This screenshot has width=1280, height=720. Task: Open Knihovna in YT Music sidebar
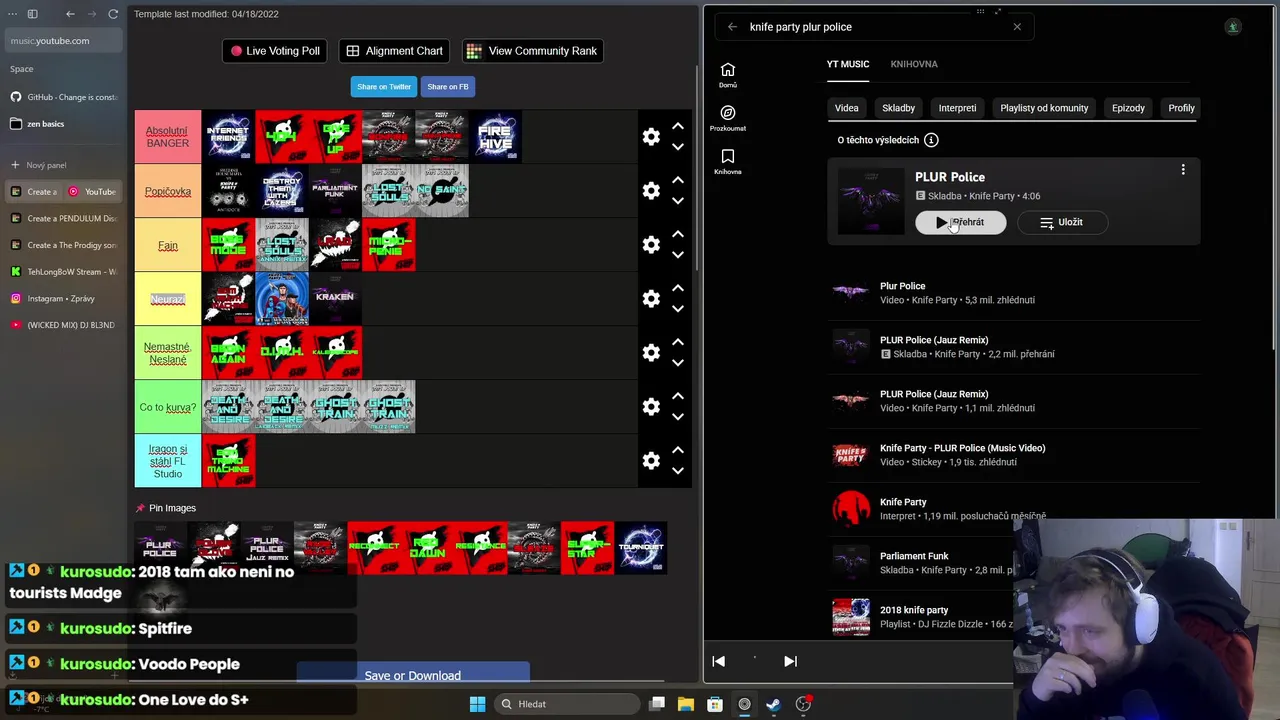[728, 161]
